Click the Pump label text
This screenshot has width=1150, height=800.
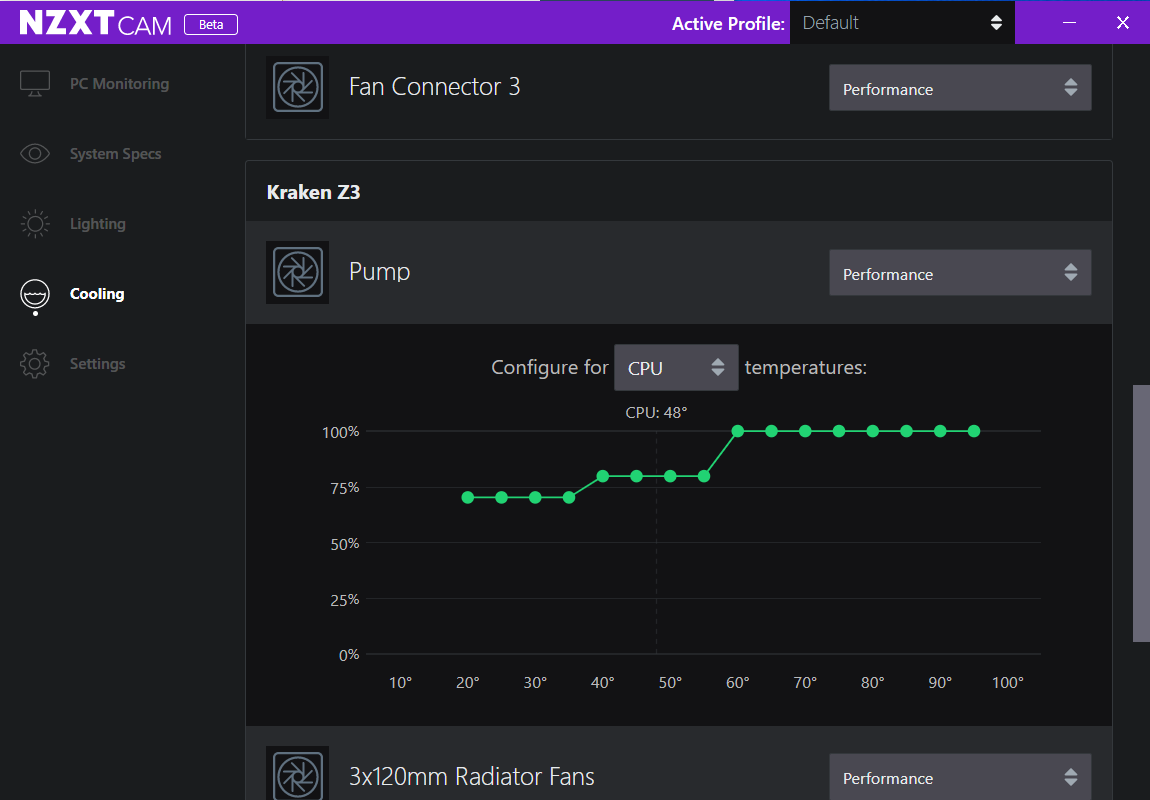click(380, 272)
